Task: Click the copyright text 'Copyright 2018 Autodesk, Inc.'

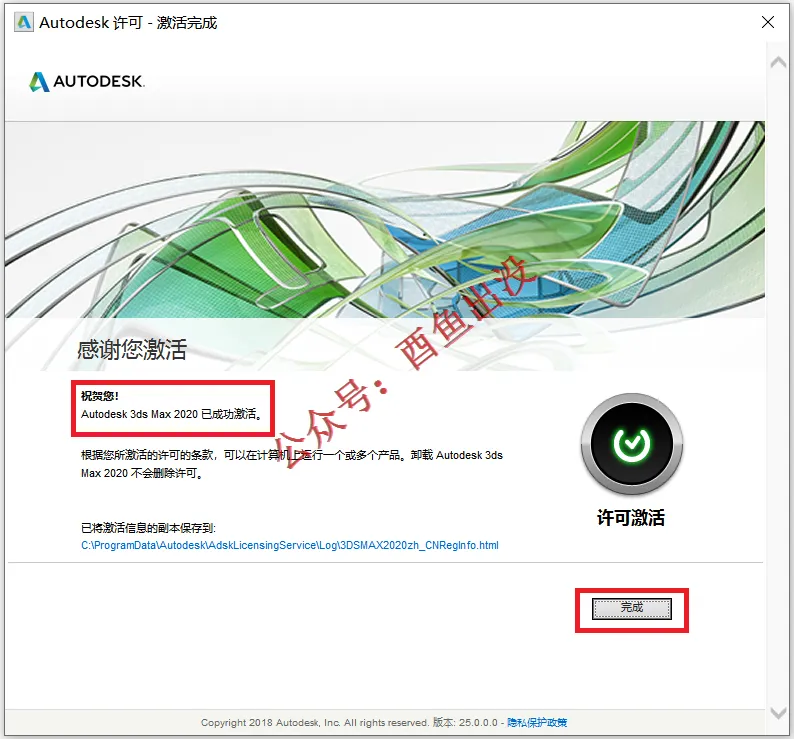Action: coord(270,723)
